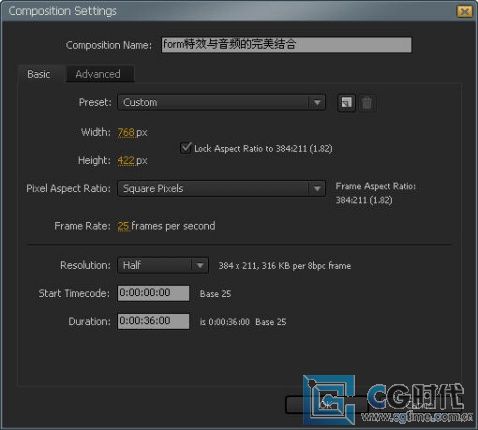The width and height of the screenshot is (478, 430).
Task: Click the save preset icon
Action: pos(346,103)
